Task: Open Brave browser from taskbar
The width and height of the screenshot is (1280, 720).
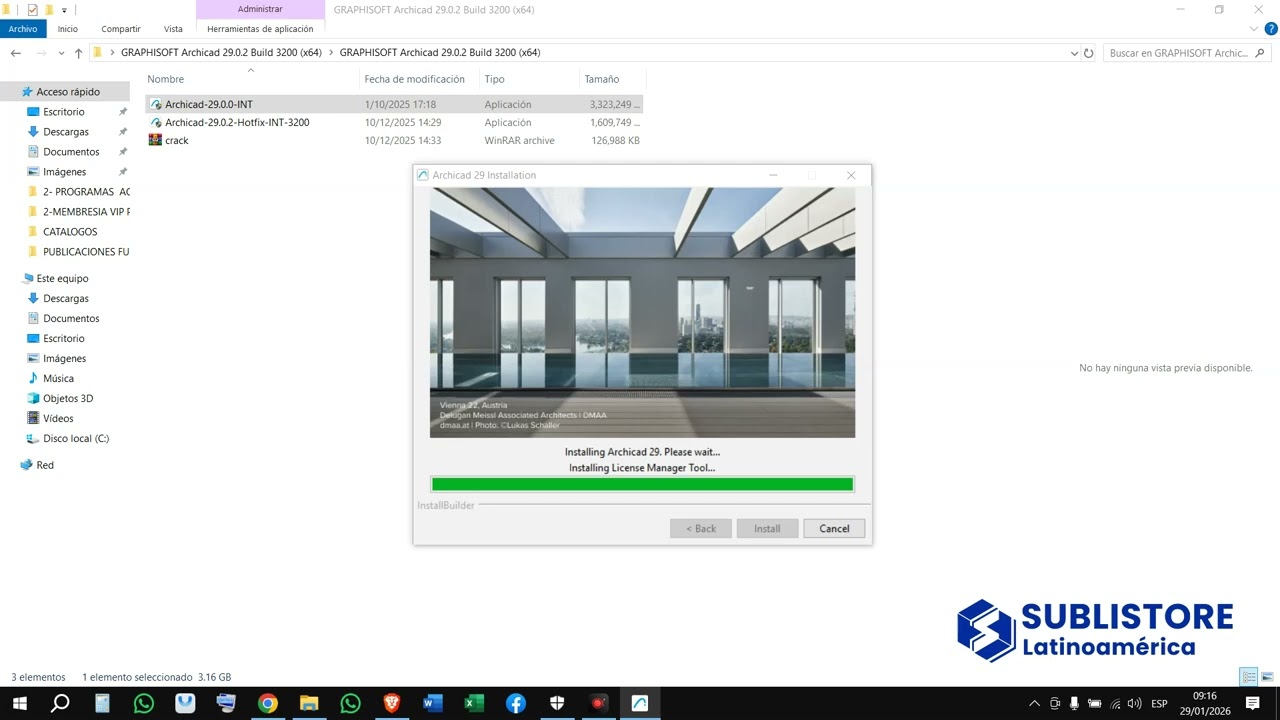Action: pyautogui.click(x=392, y=703)
